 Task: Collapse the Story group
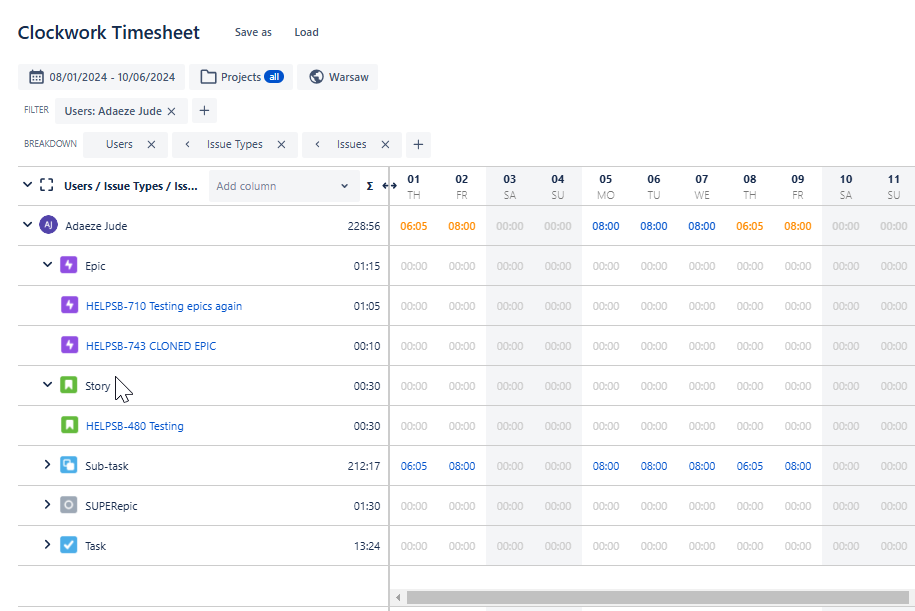point(48,385)
